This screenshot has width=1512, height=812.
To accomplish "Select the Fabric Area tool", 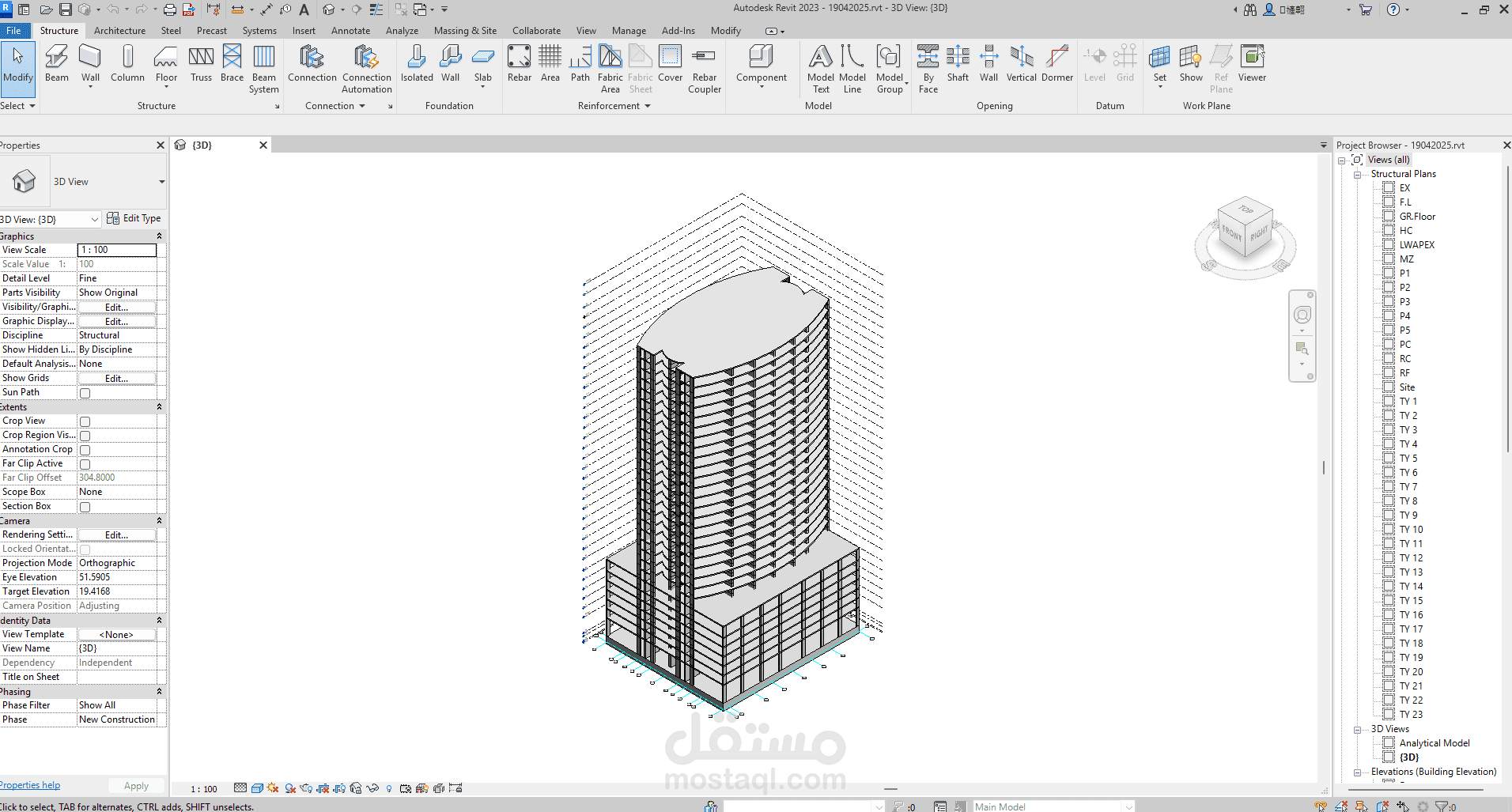I will (x=610, y=69).
